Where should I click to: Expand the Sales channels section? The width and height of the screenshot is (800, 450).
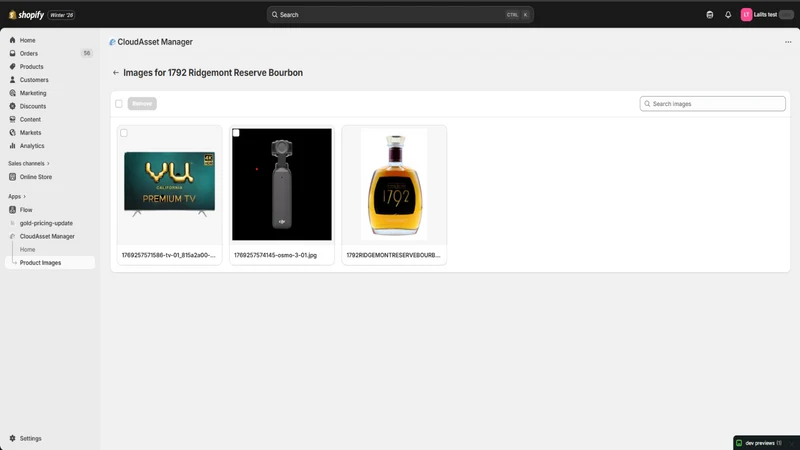(29, 163)
